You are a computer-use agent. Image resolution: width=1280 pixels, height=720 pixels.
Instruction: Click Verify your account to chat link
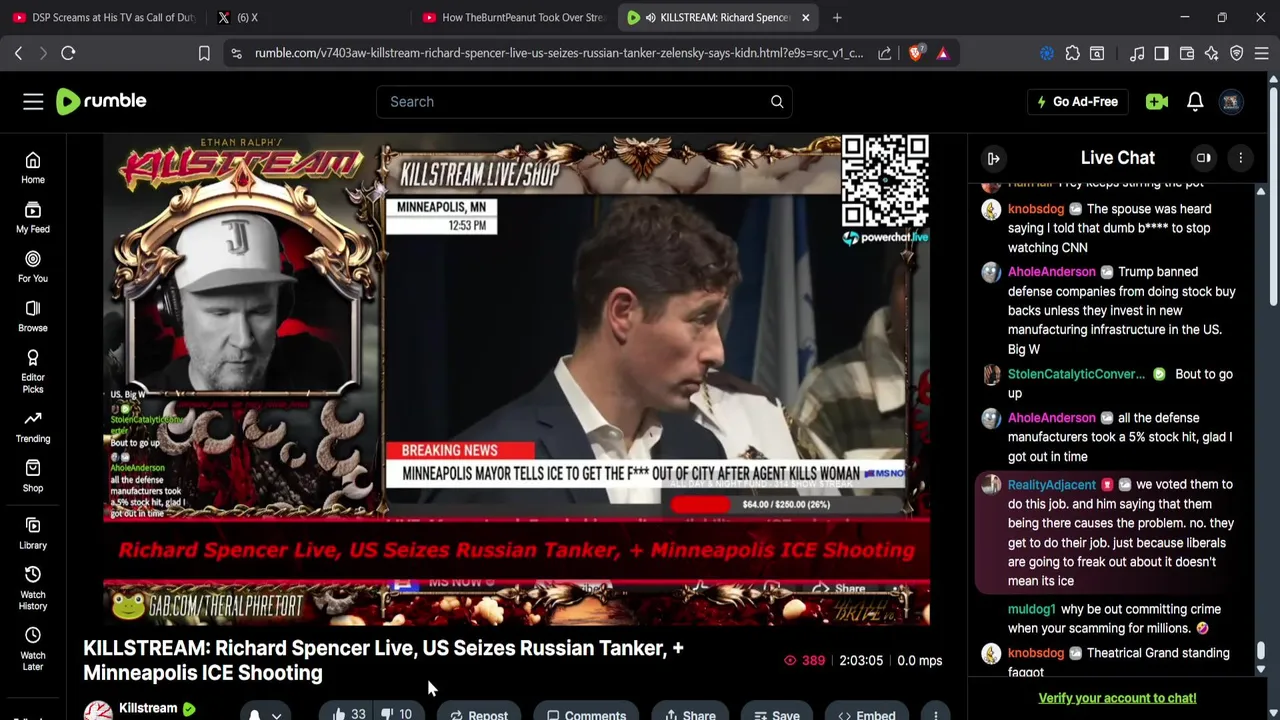tap(1117, 698)
